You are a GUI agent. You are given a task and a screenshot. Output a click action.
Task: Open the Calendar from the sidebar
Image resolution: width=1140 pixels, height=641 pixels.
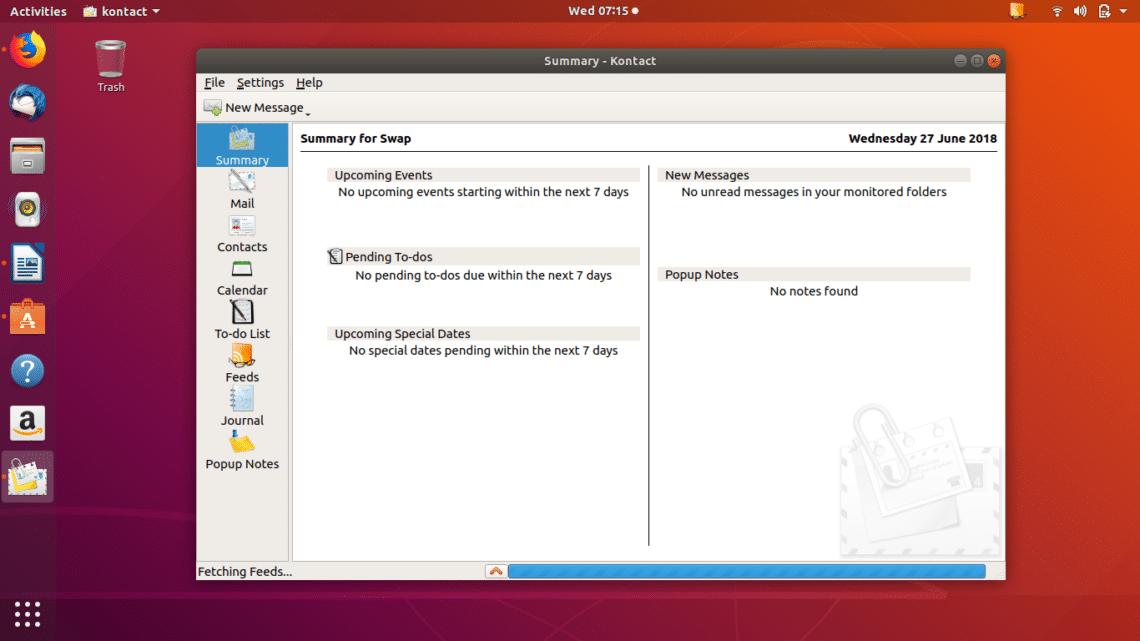point(241,276)
